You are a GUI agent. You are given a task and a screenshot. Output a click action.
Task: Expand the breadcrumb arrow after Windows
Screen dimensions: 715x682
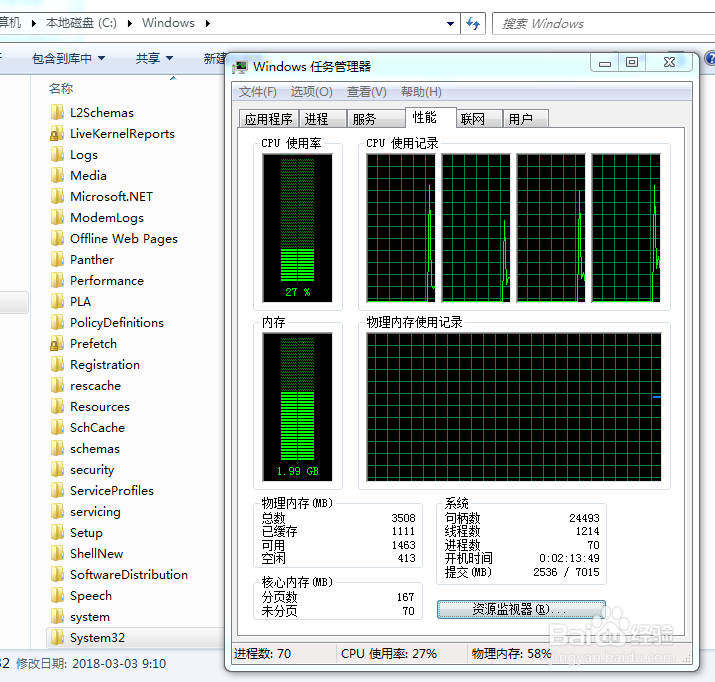point(208,23)
